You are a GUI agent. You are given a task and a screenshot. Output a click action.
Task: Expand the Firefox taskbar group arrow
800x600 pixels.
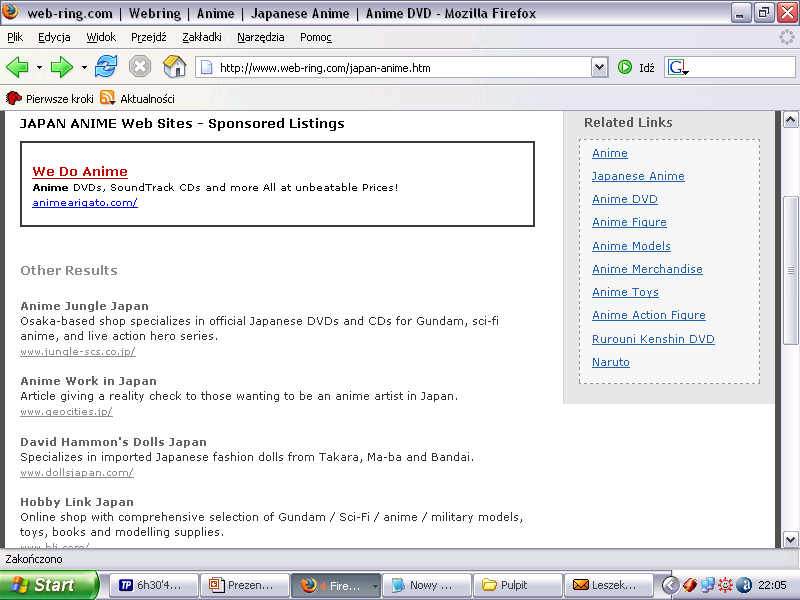(x=375, y=586)
